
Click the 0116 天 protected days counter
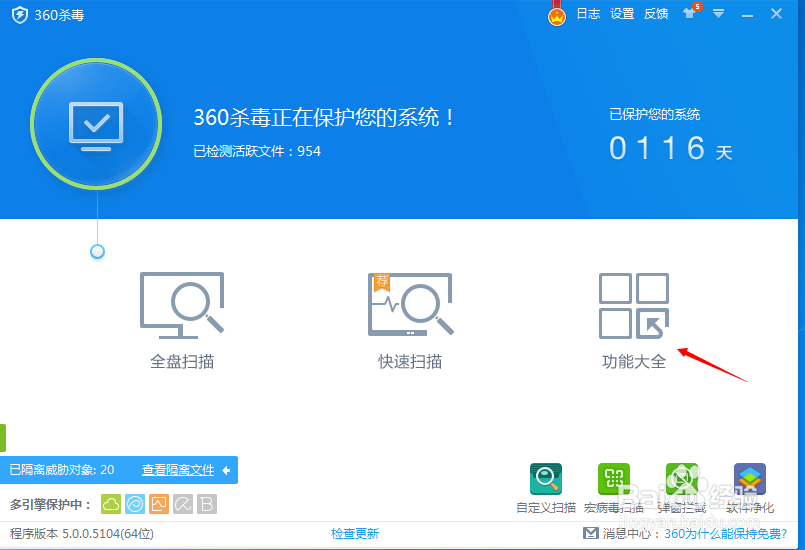pyautogui.click(x=670, y=148)
